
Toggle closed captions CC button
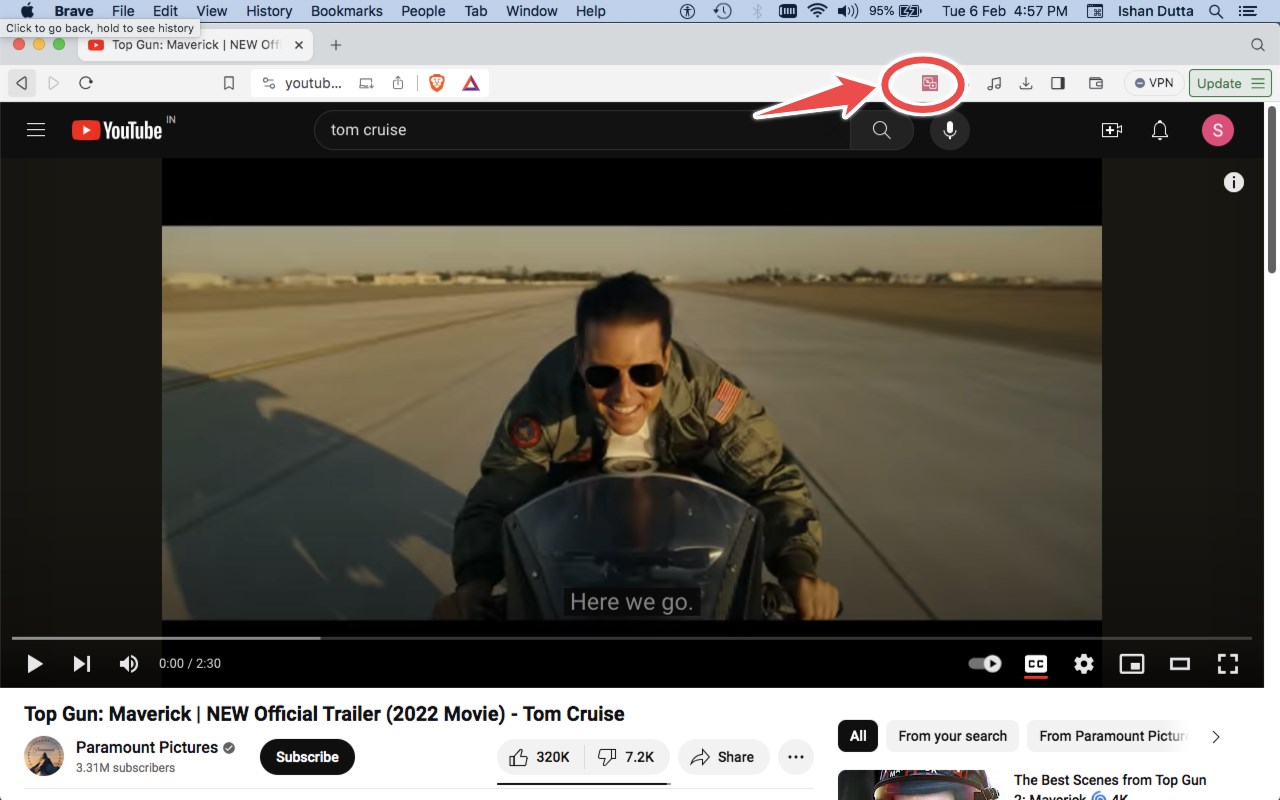tap(1036, 663)
